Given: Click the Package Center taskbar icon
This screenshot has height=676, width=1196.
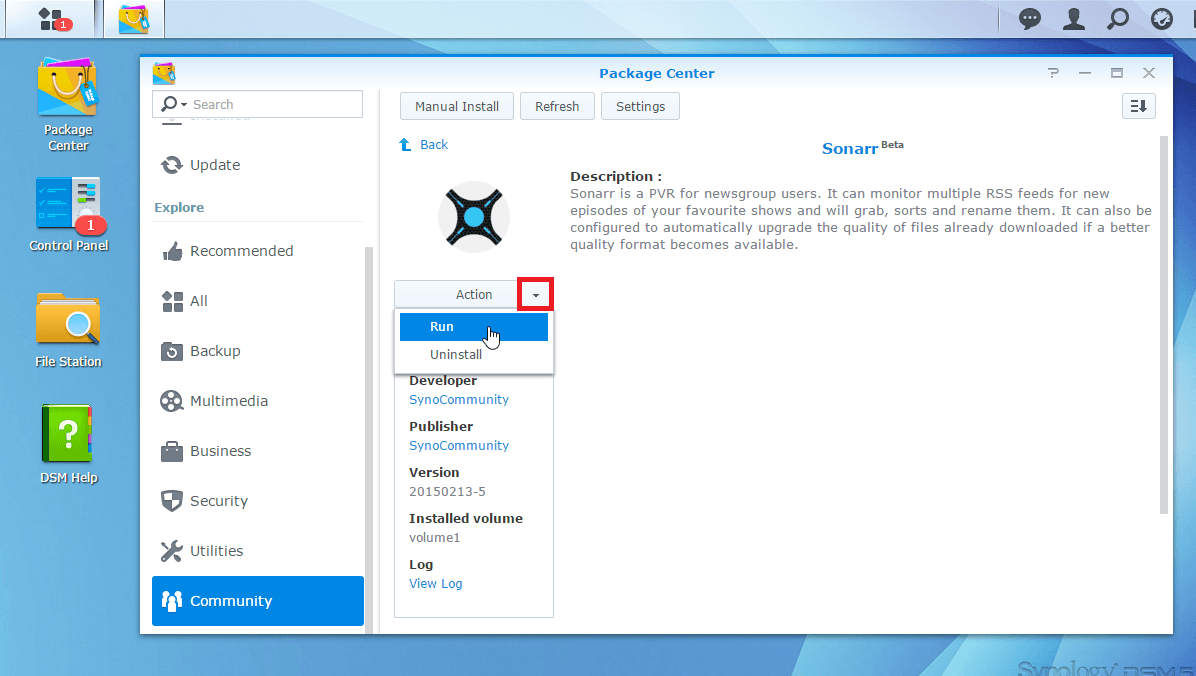Looking at the screenshot, I should 134,18.
